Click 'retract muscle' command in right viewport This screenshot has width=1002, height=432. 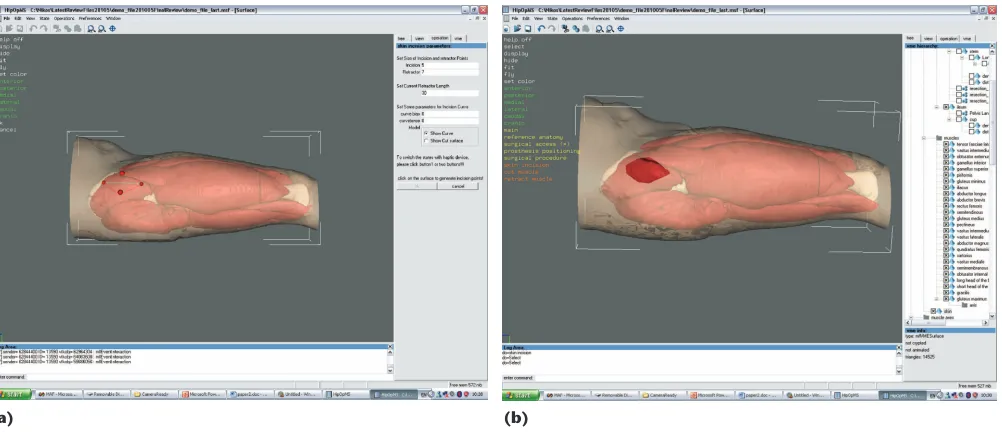tap(528, 179)
